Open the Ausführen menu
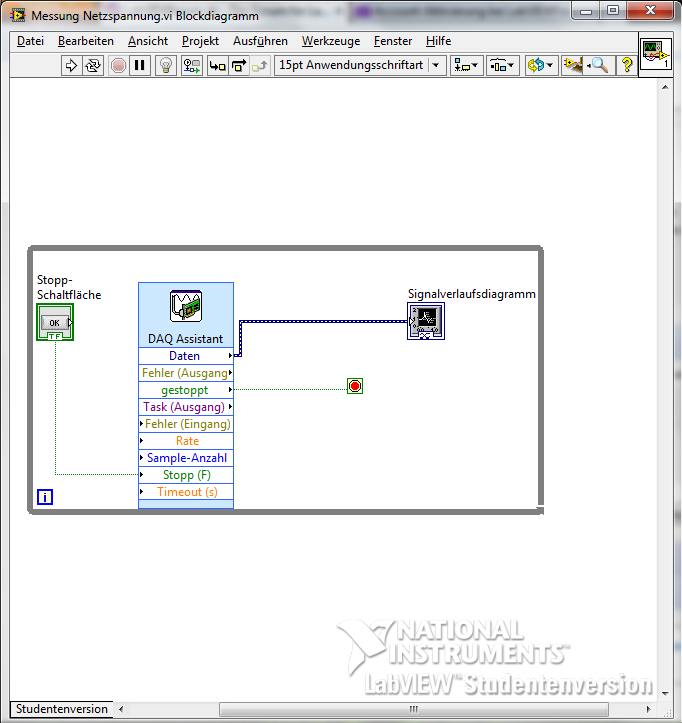The image size is (682, 723). point(260,41)
